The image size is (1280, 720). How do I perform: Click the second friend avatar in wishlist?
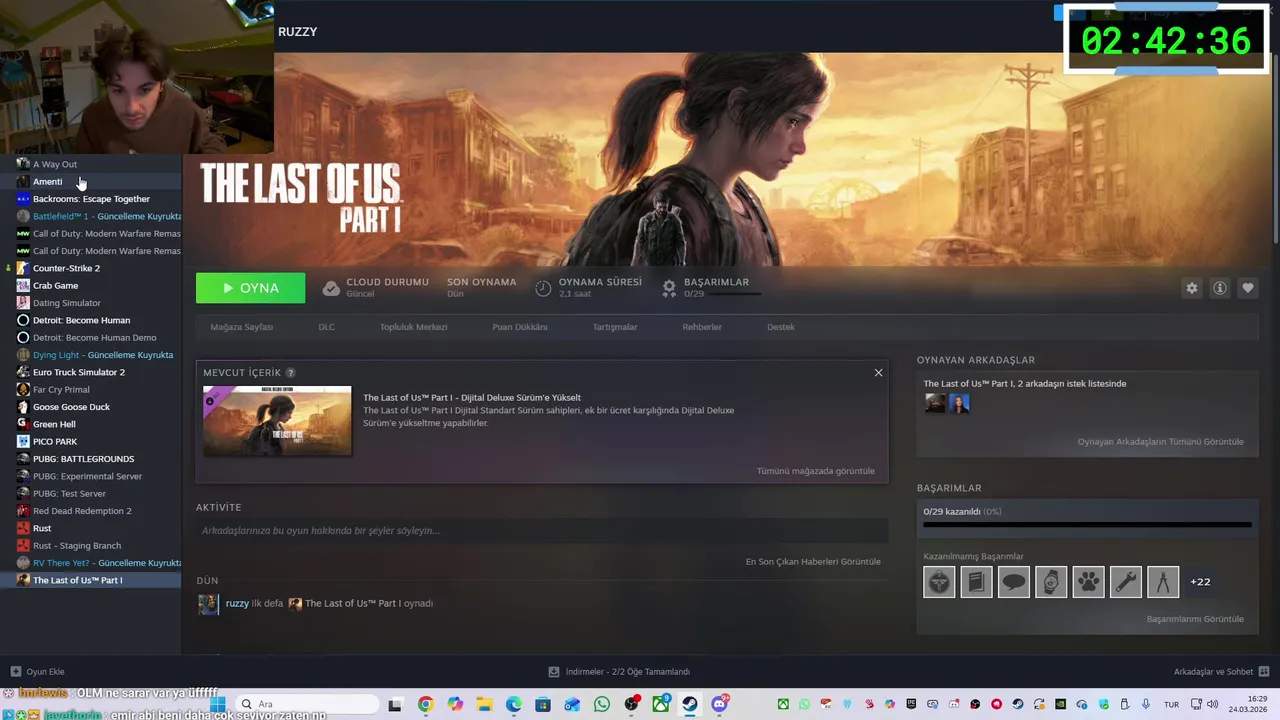point(959,403)
